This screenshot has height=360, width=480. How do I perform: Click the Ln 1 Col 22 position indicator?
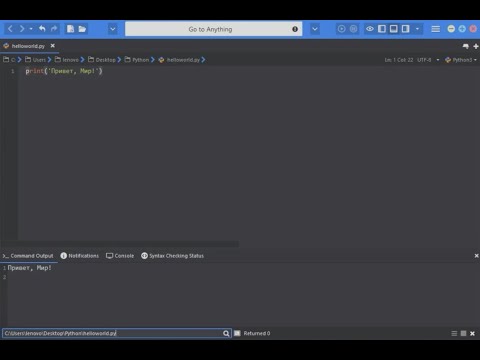[399, 60]
